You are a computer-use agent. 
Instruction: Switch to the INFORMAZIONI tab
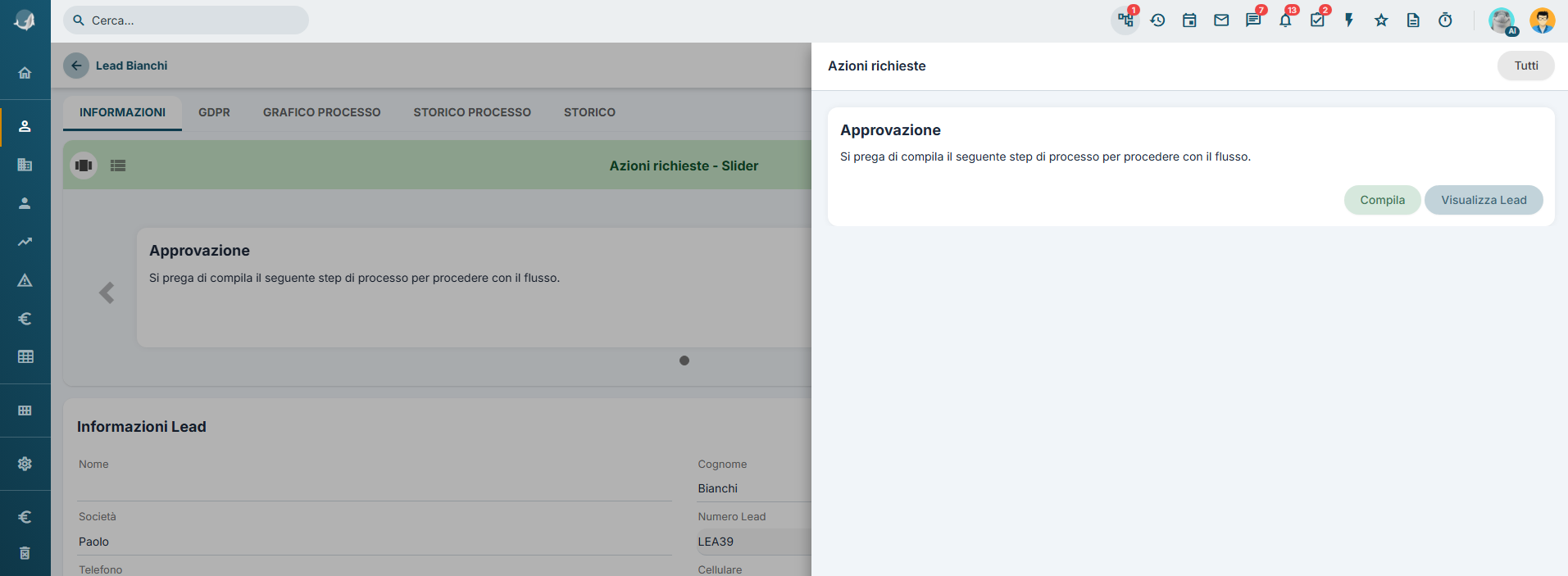(122, 112)
